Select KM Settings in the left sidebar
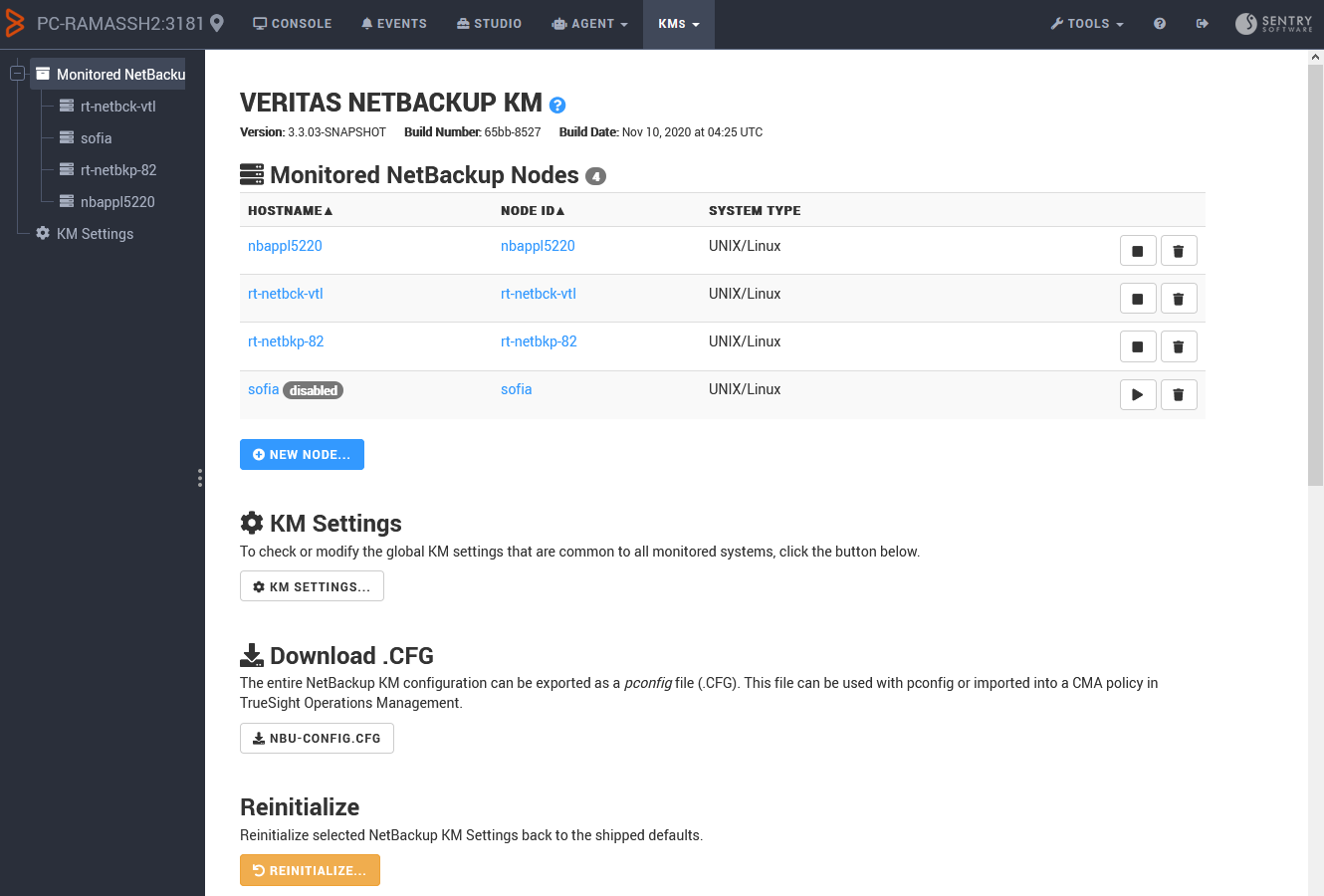 [94, 233]
